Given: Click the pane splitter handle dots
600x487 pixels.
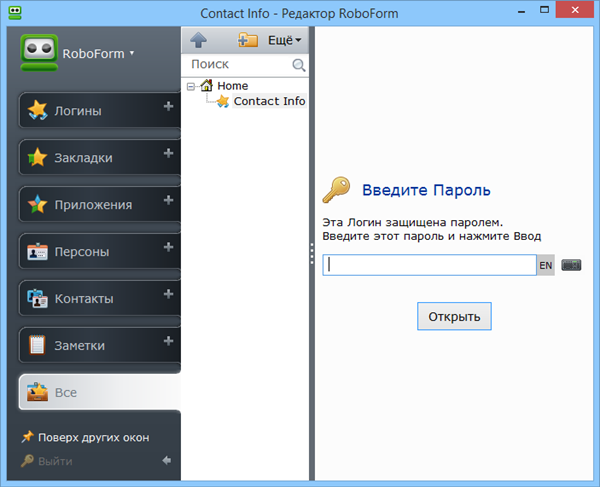Looking at the screenshot, I should [312, 253].
